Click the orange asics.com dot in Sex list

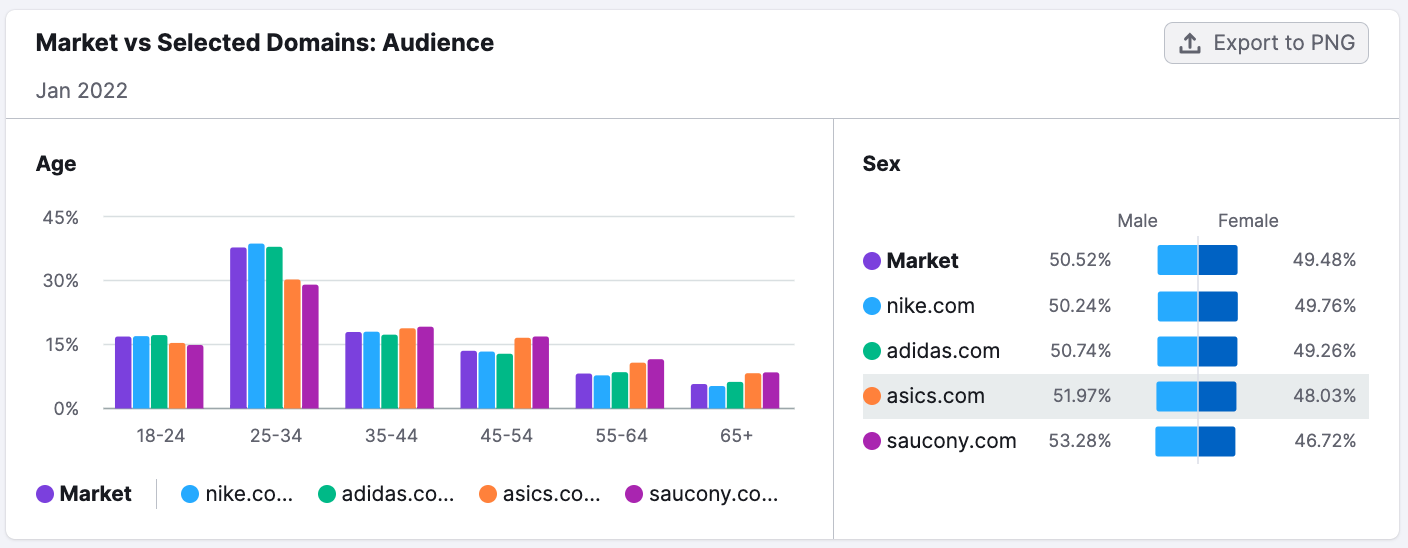pos(872,396)
